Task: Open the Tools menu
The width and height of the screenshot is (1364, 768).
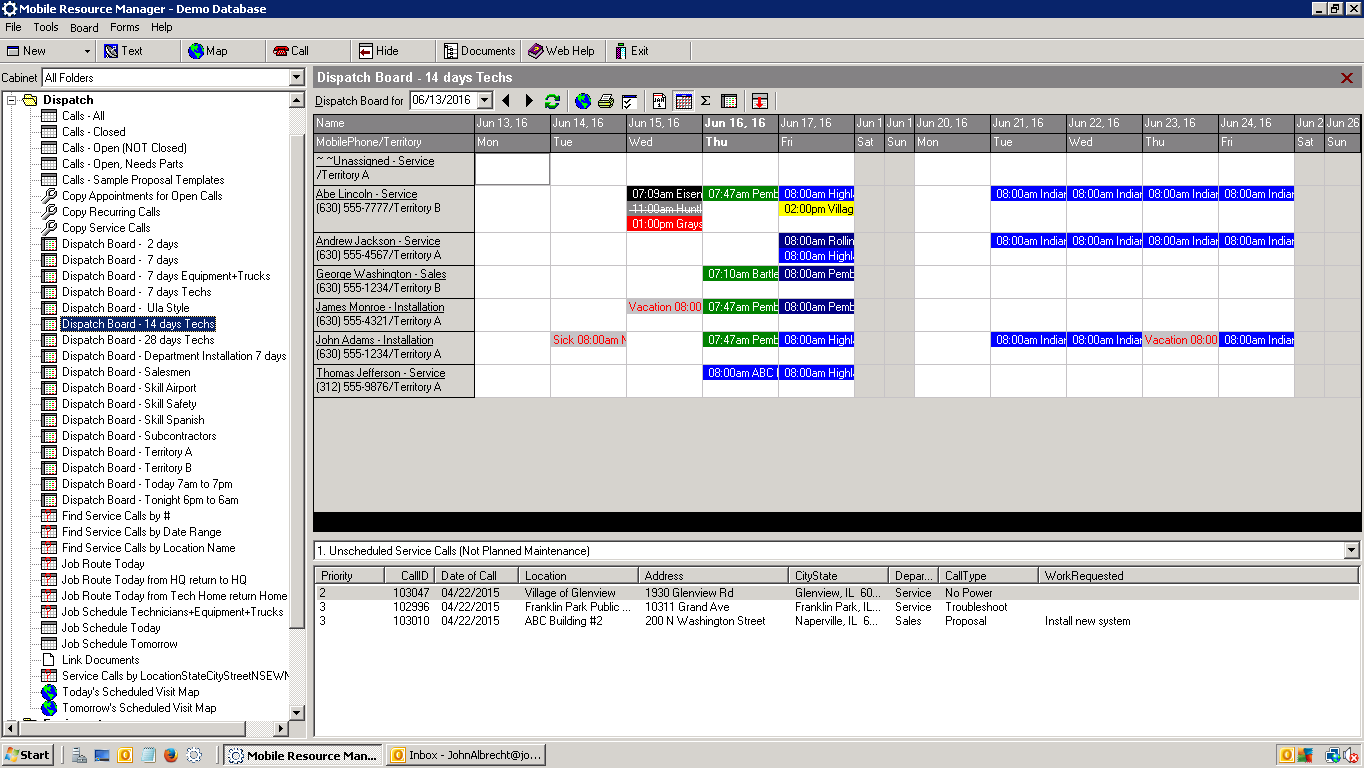Action: tap(46, 27)
